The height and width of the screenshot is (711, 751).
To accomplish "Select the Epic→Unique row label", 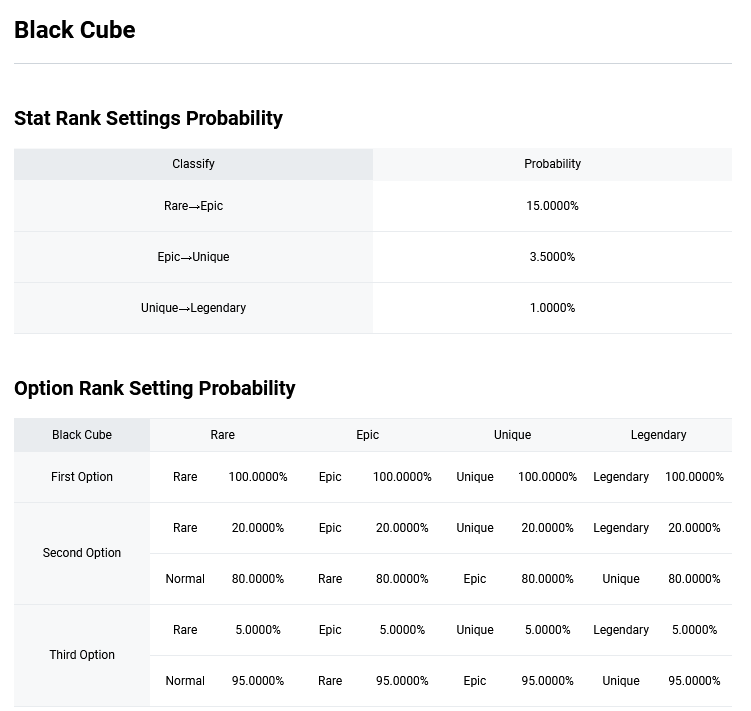I will 193,257.
